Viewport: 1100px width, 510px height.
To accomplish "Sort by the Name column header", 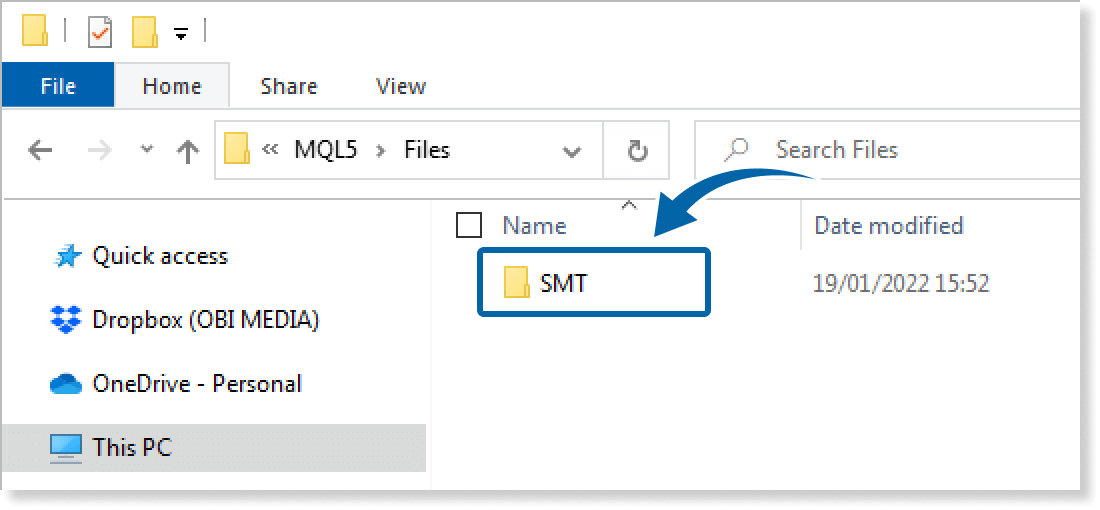I will [534, 225].
